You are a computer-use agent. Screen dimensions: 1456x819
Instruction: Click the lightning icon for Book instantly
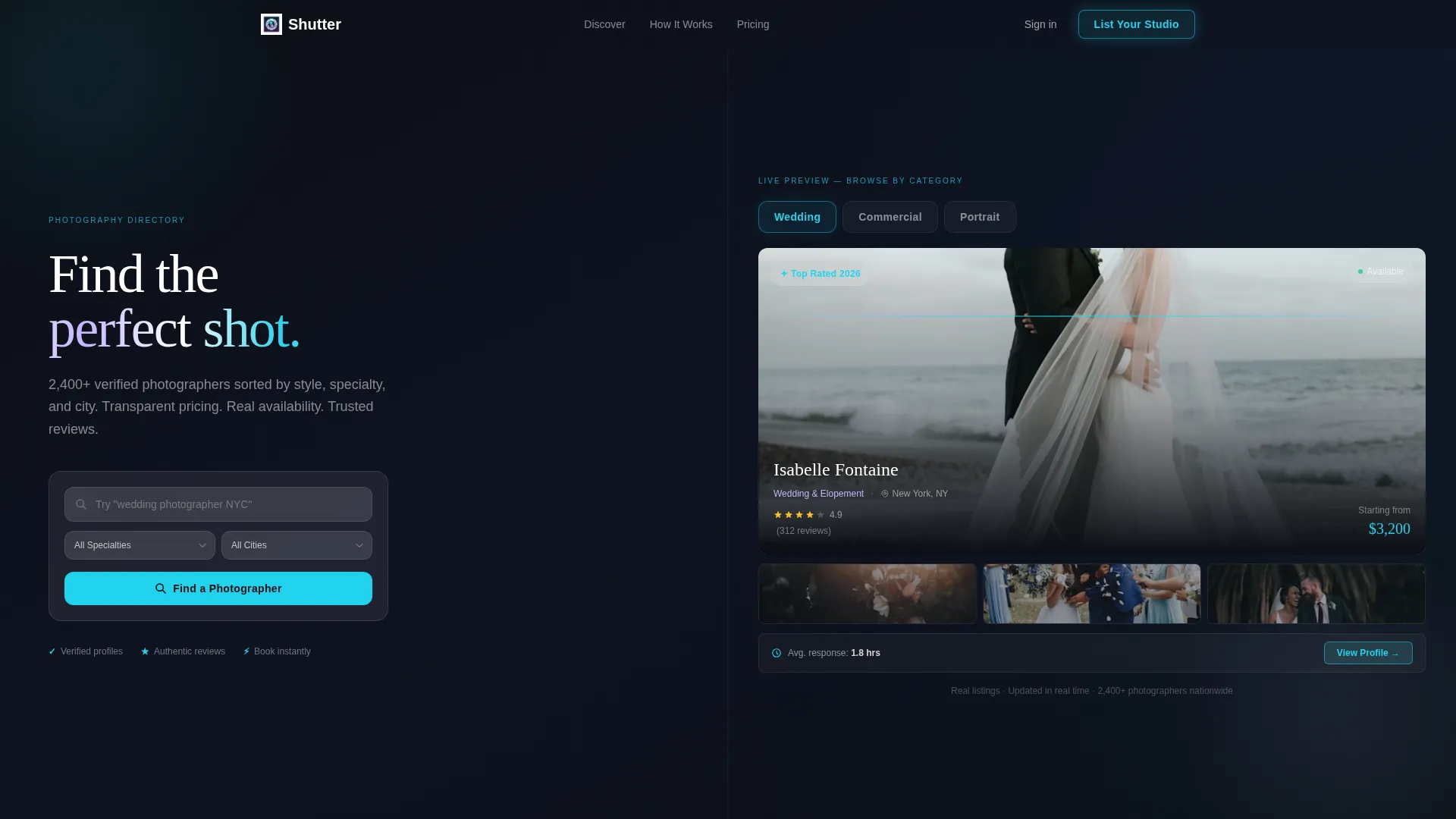click(246, 651)
